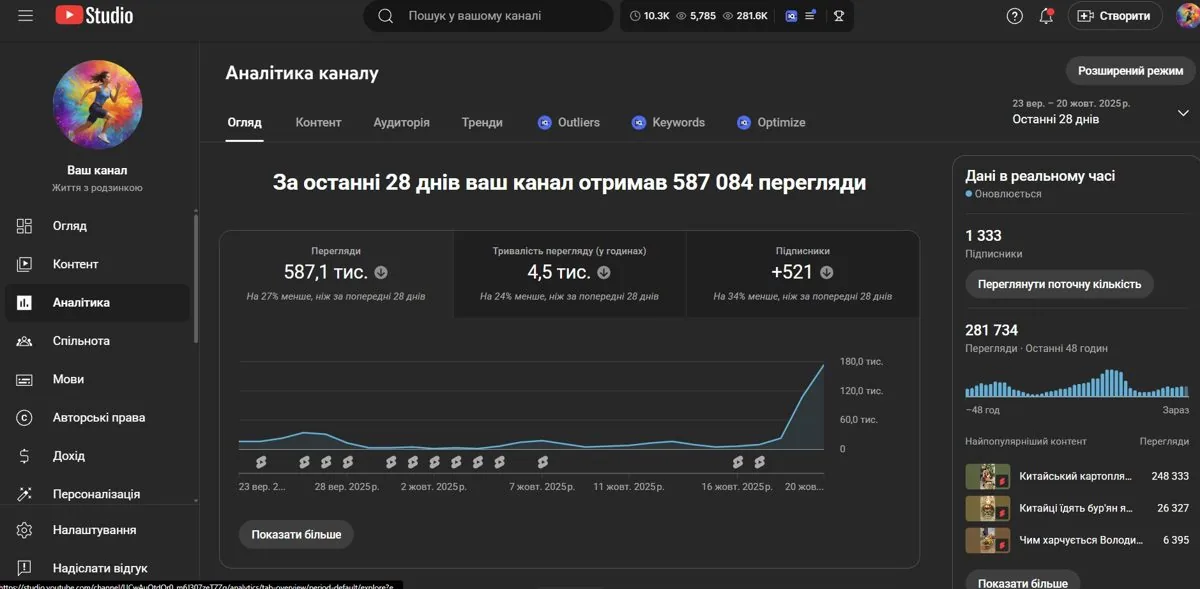The height and width of the screenshot is (589, 1200).
Task: Click the 26 327 views value
Action: click(x=1173, y=508)
